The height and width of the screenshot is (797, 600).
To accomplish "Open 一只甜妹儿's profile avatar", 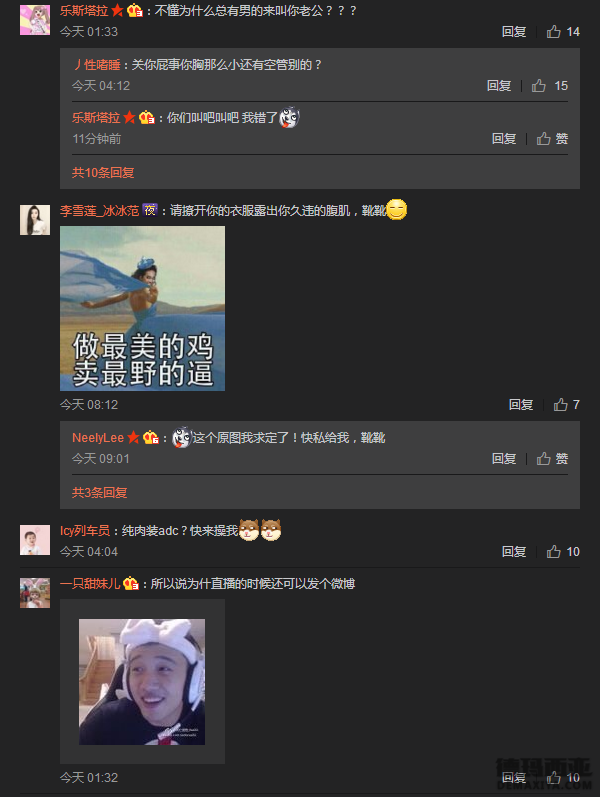I will 35,593.
